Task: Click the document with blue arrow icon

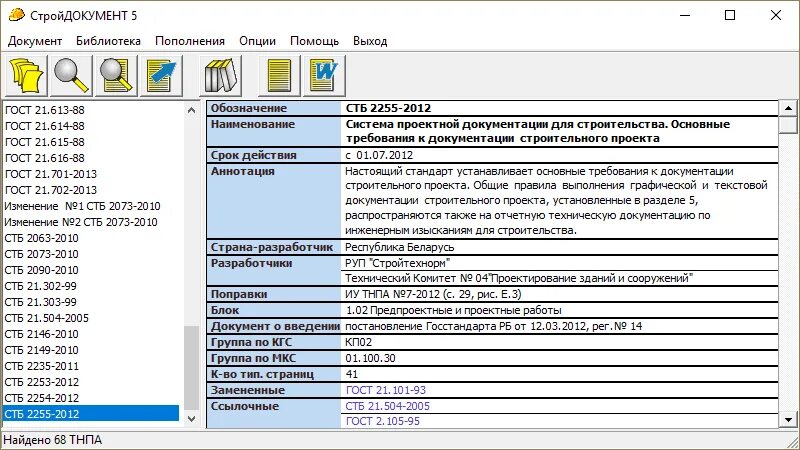Action: [161, 76]
